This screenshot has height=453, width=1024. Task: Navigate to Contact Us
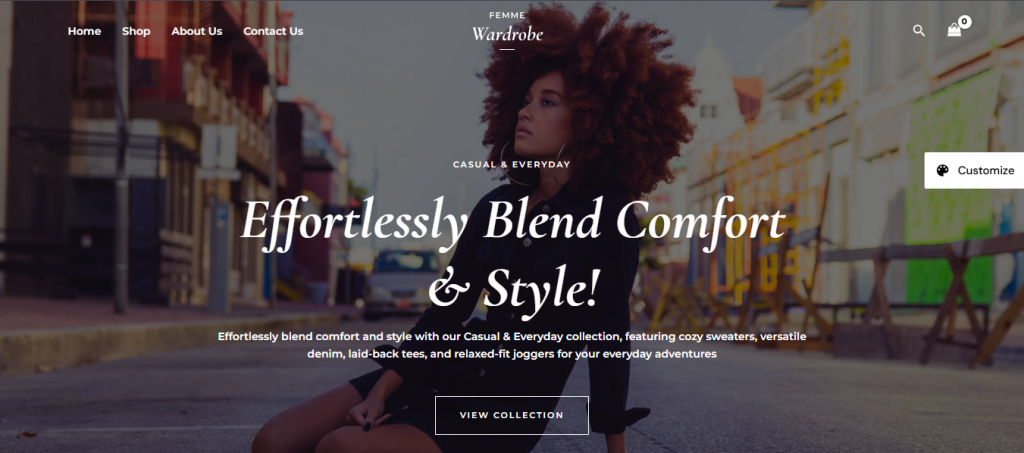coord(273,31)
